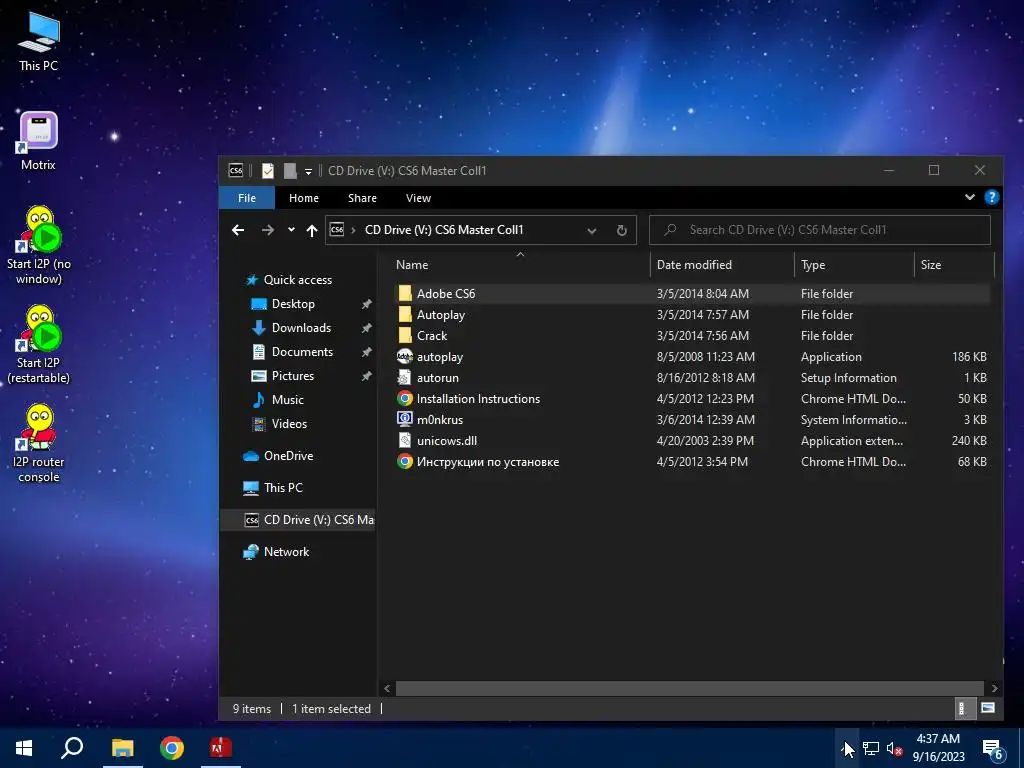Select Start I2P (no window) shortcut

pyautogui.click(x=39, y=246)
